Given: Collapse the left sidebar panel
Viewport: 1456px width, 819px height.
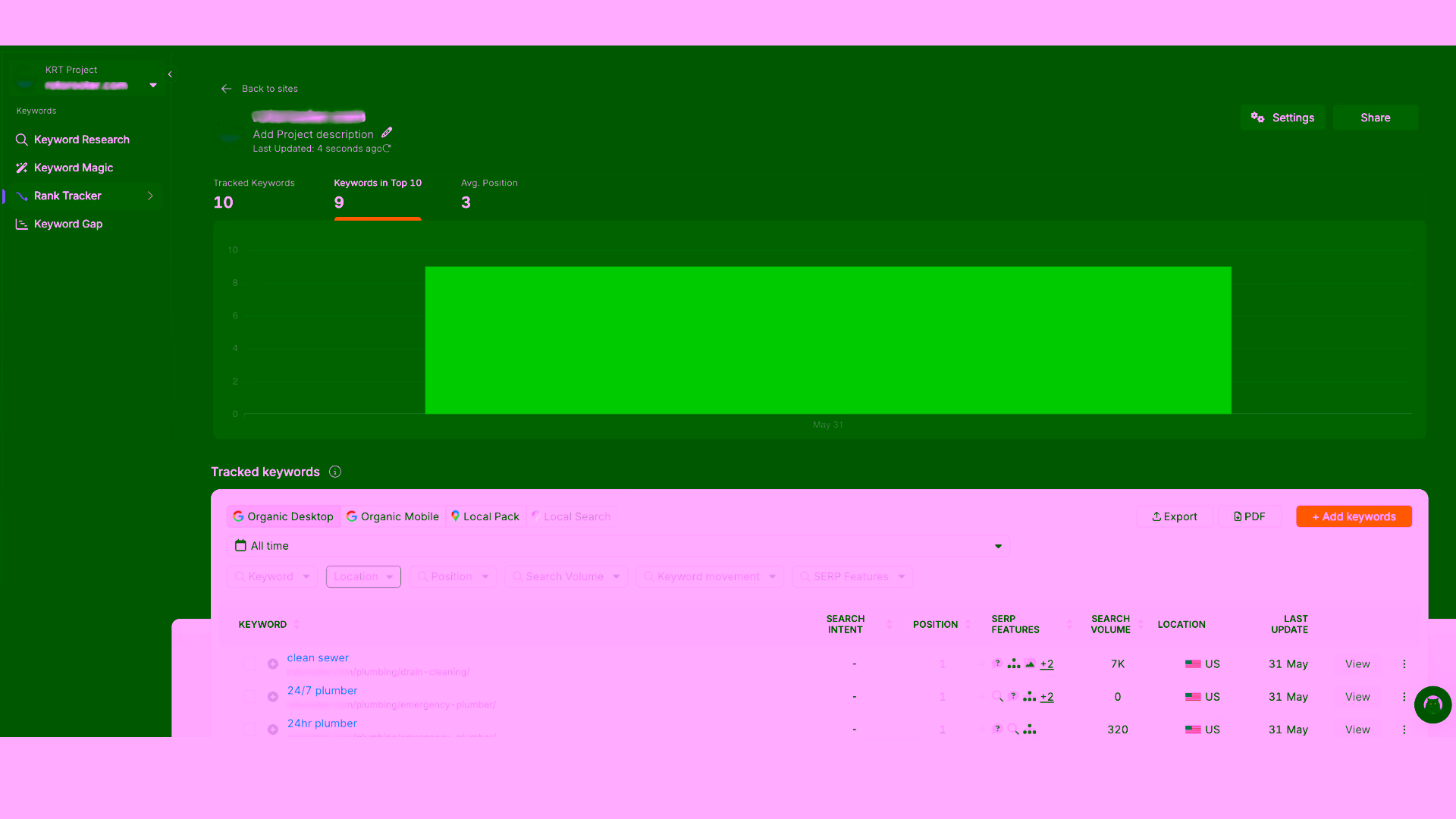Looking at the screenshot, I should (x=170, y=74).
